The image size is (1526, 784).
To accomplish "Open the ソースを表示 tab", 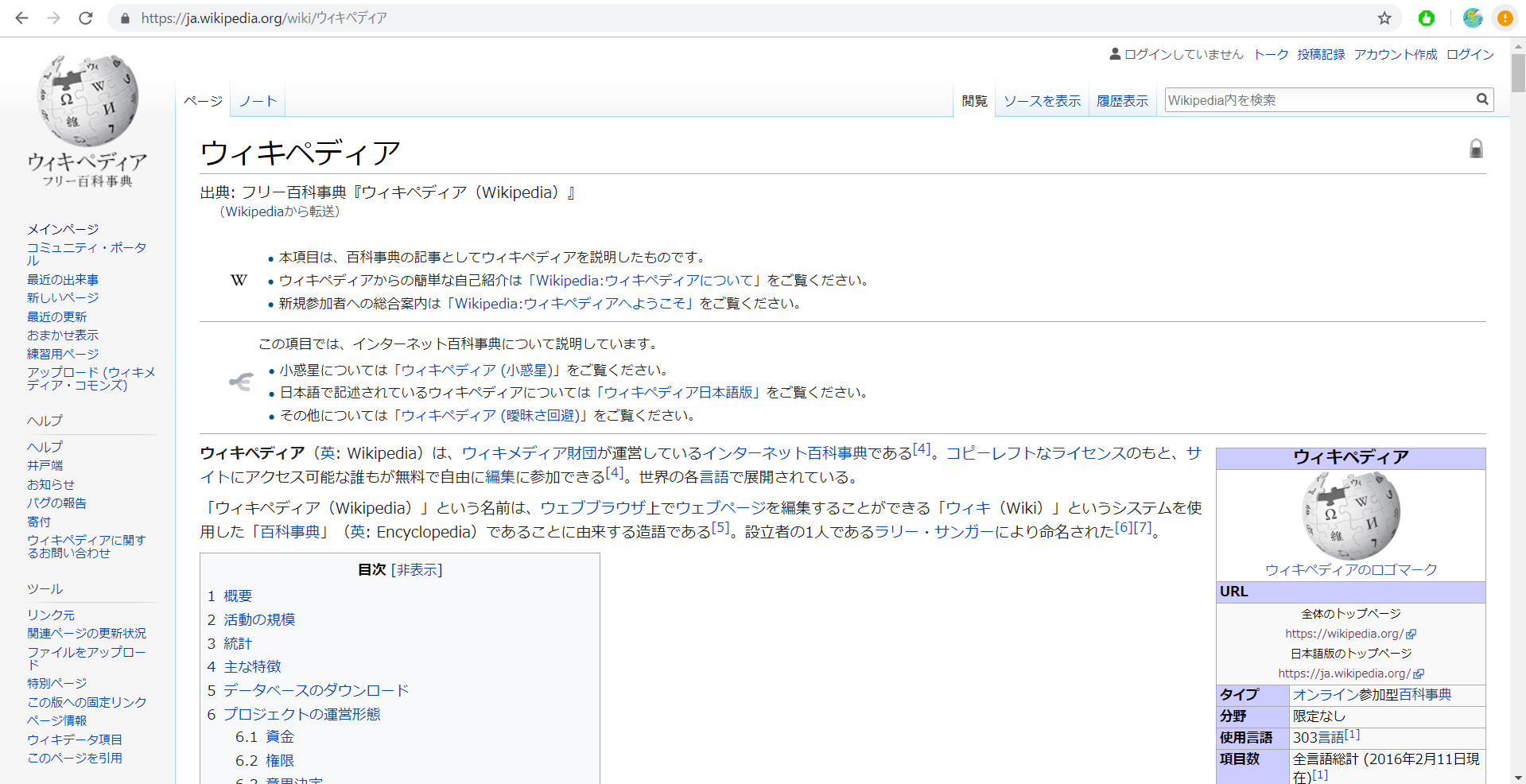I will click(x=1042, y=101).
